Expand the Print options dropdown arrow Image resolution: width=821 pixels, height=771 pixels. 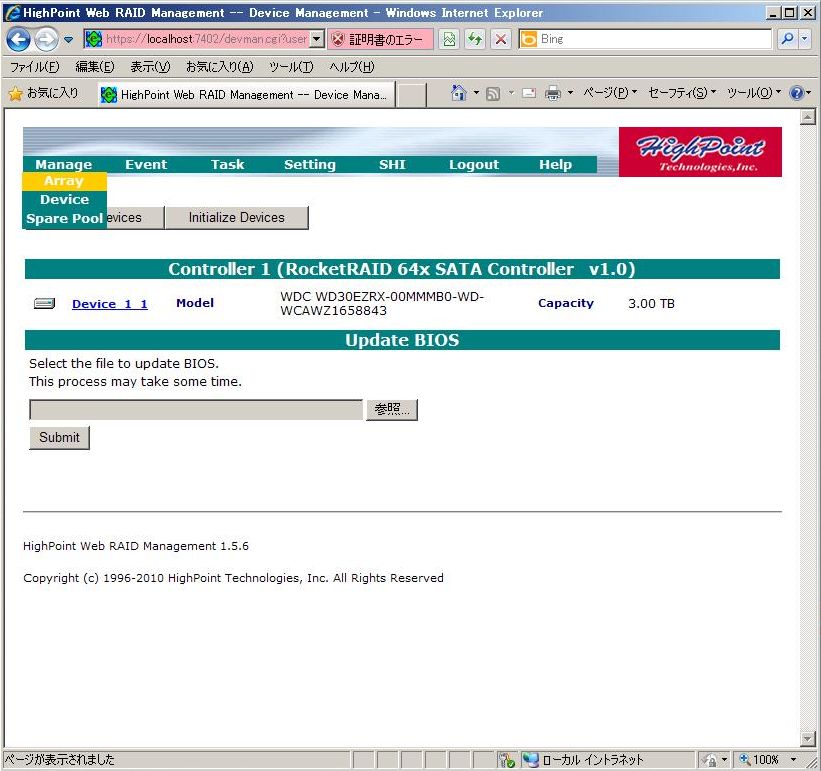[x=570, y=93]
